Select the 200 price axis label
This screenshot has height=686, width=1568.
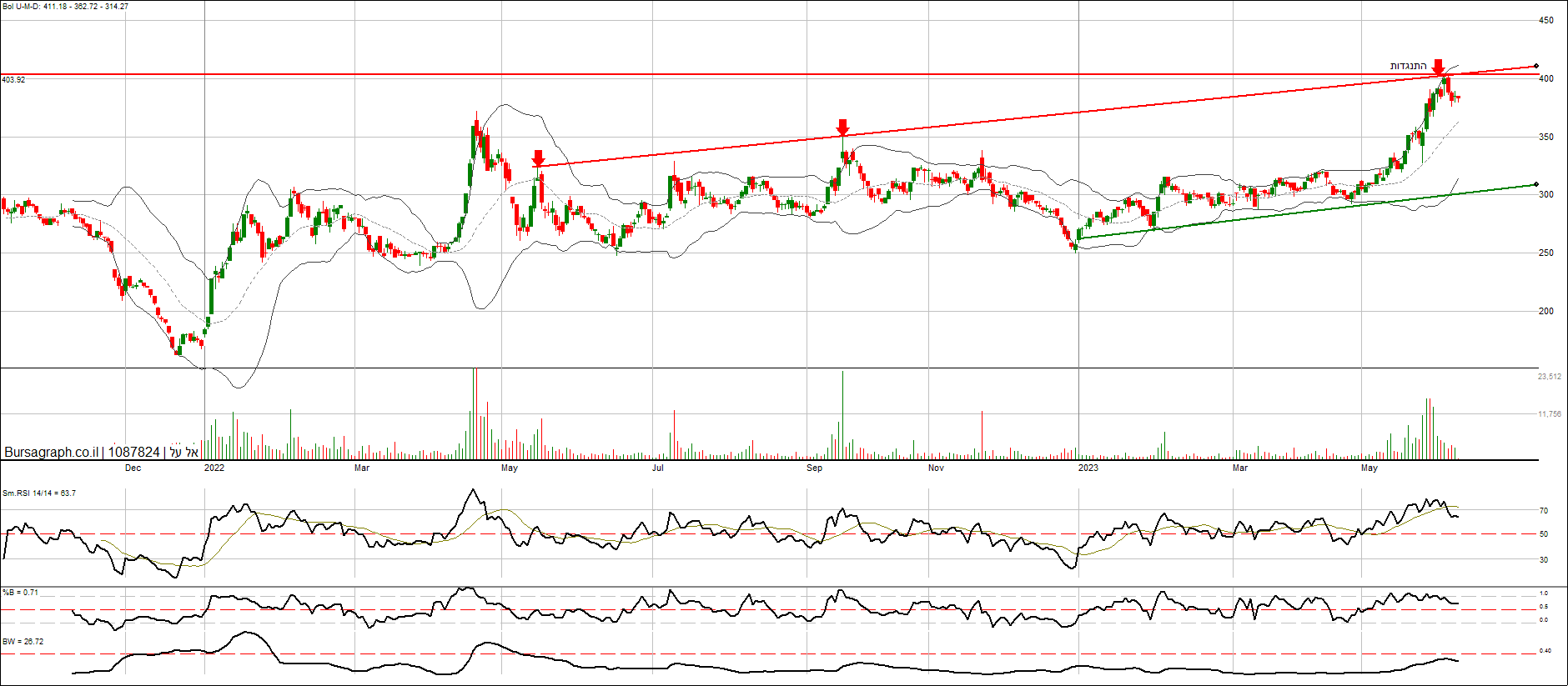pos(1546,312)
